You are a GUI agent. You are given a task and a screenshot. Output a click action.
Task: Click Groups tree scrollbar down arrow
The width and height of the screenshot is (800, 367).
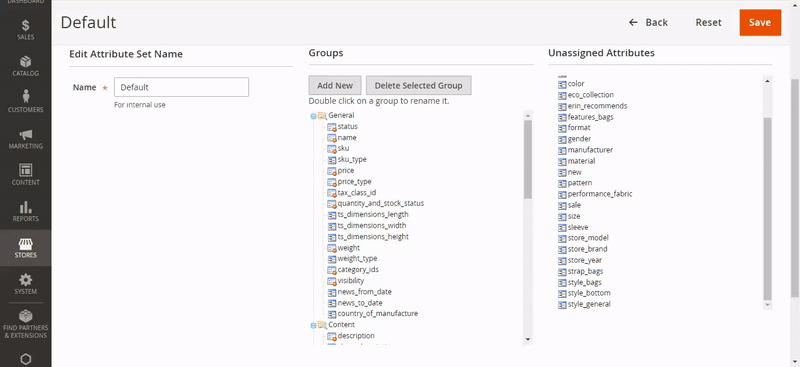click(x=528, y=339)
